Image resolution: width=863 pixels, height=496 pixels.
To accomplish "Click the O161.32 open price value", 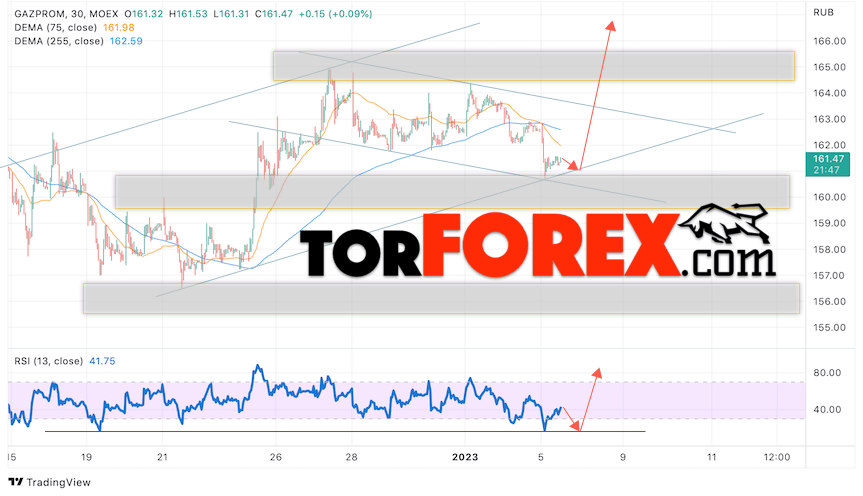I will (x=144, y=14).
